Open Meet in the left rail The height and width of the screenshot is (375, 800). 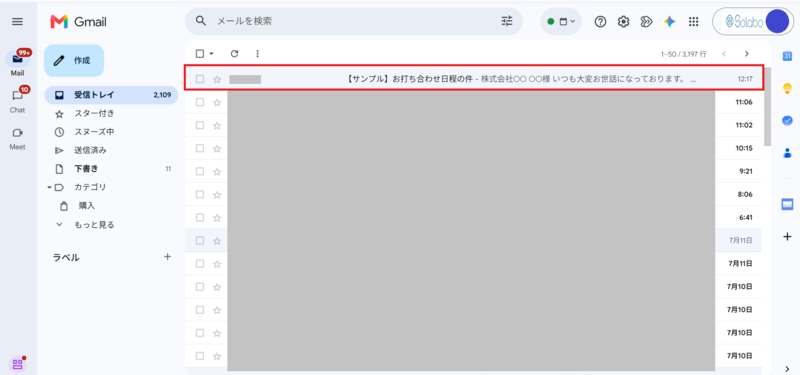point(17,138)
